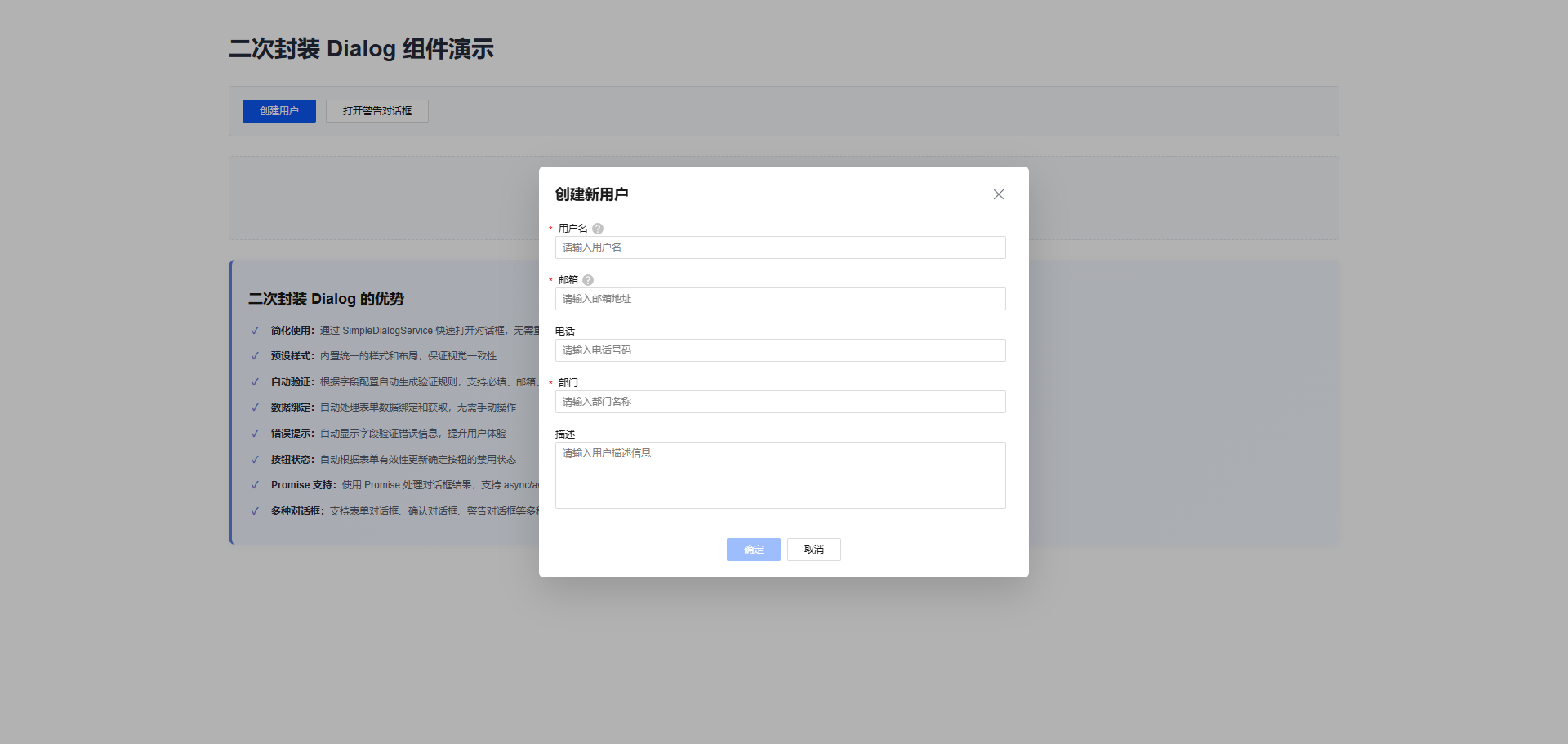Image resolution: width=1568 pixels, height=744 pixels.
Task: Click the close X on 创建新用户 dialog
Action: (998, 194)
